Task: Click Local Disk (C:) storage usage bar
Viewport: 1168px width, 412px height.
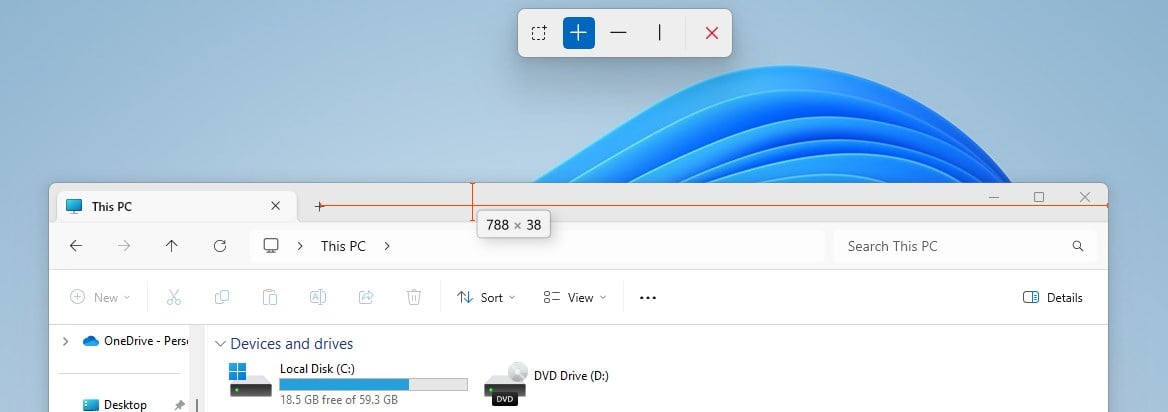Action: [373, 384]
